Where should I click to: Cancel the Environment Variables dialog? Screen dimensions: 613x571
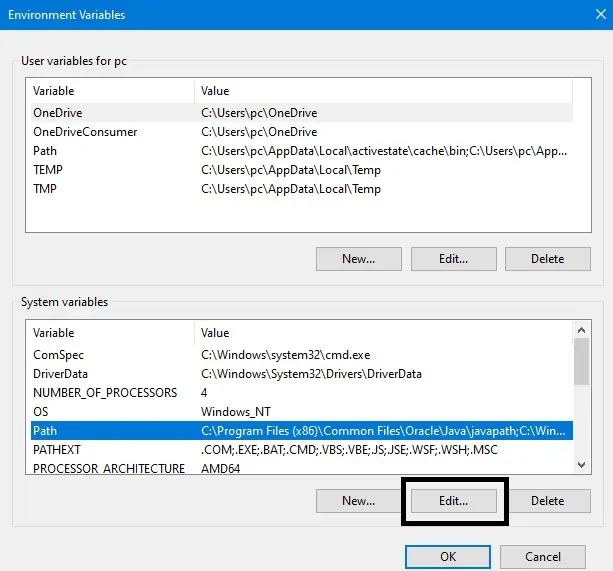[543, 557]
